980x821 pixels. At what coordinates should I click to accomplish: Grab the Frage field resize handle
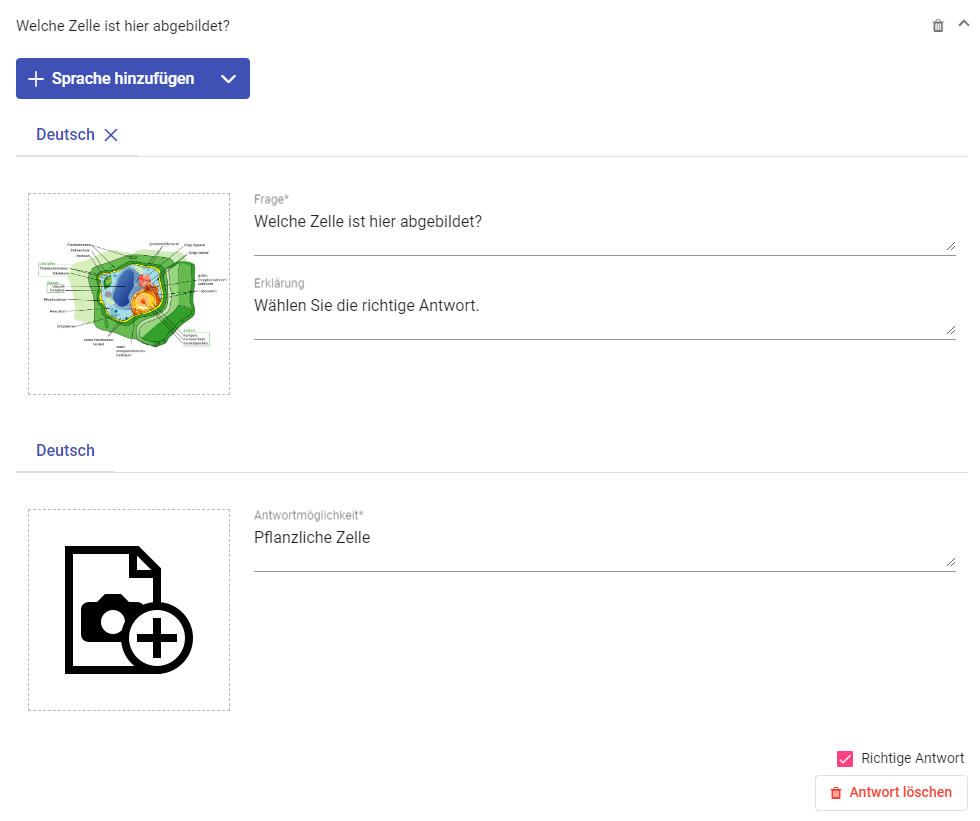pyautogui.click(x=950, y=245)
